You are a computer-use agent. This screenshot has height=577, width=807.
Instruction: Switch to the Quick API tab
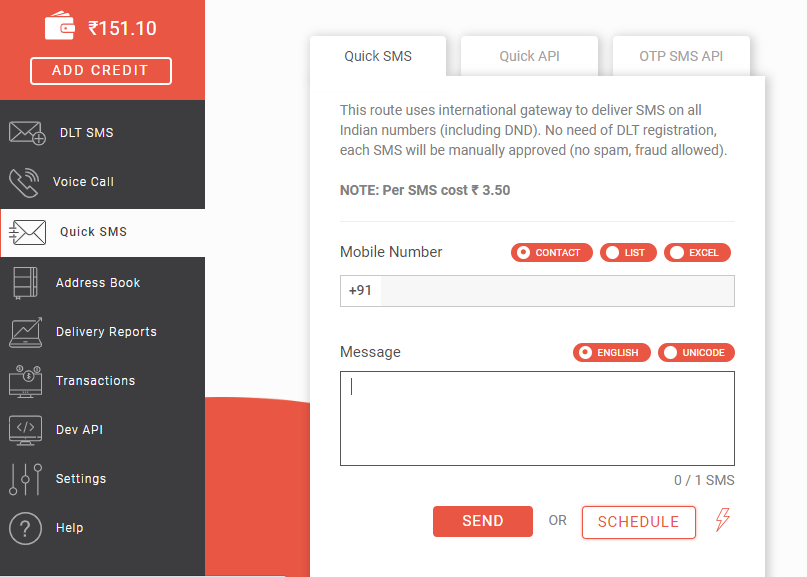(529, 56)
